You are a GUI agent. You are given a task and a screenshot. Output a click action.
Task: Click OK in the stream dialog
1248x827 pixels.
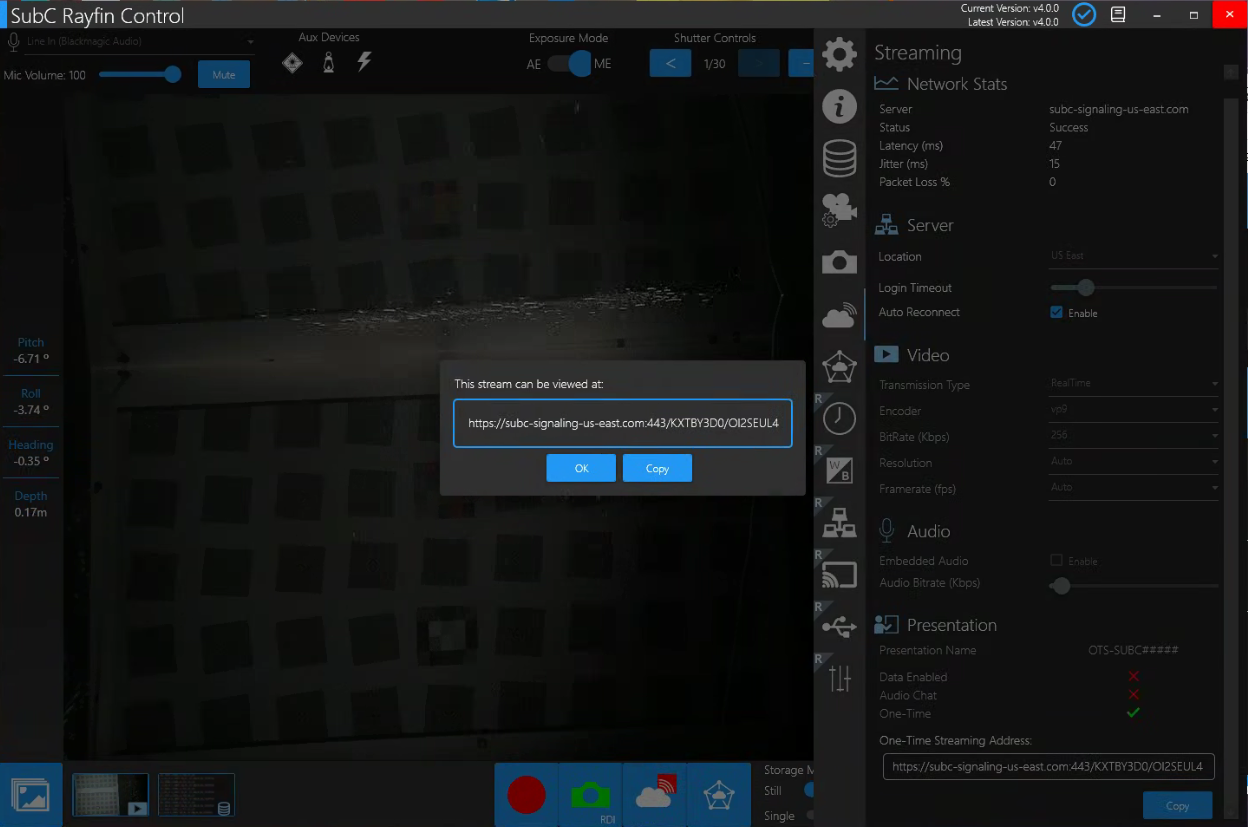[581, 468]
